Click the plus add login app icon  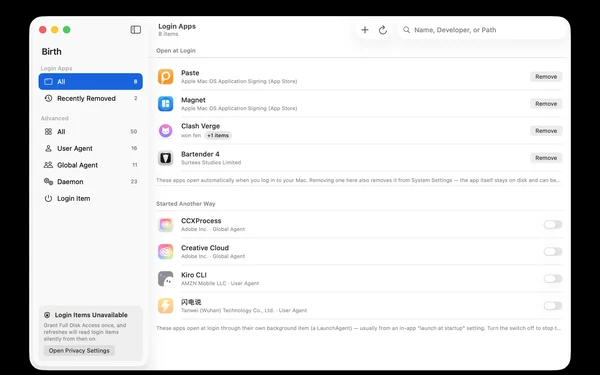pos(365,30)
